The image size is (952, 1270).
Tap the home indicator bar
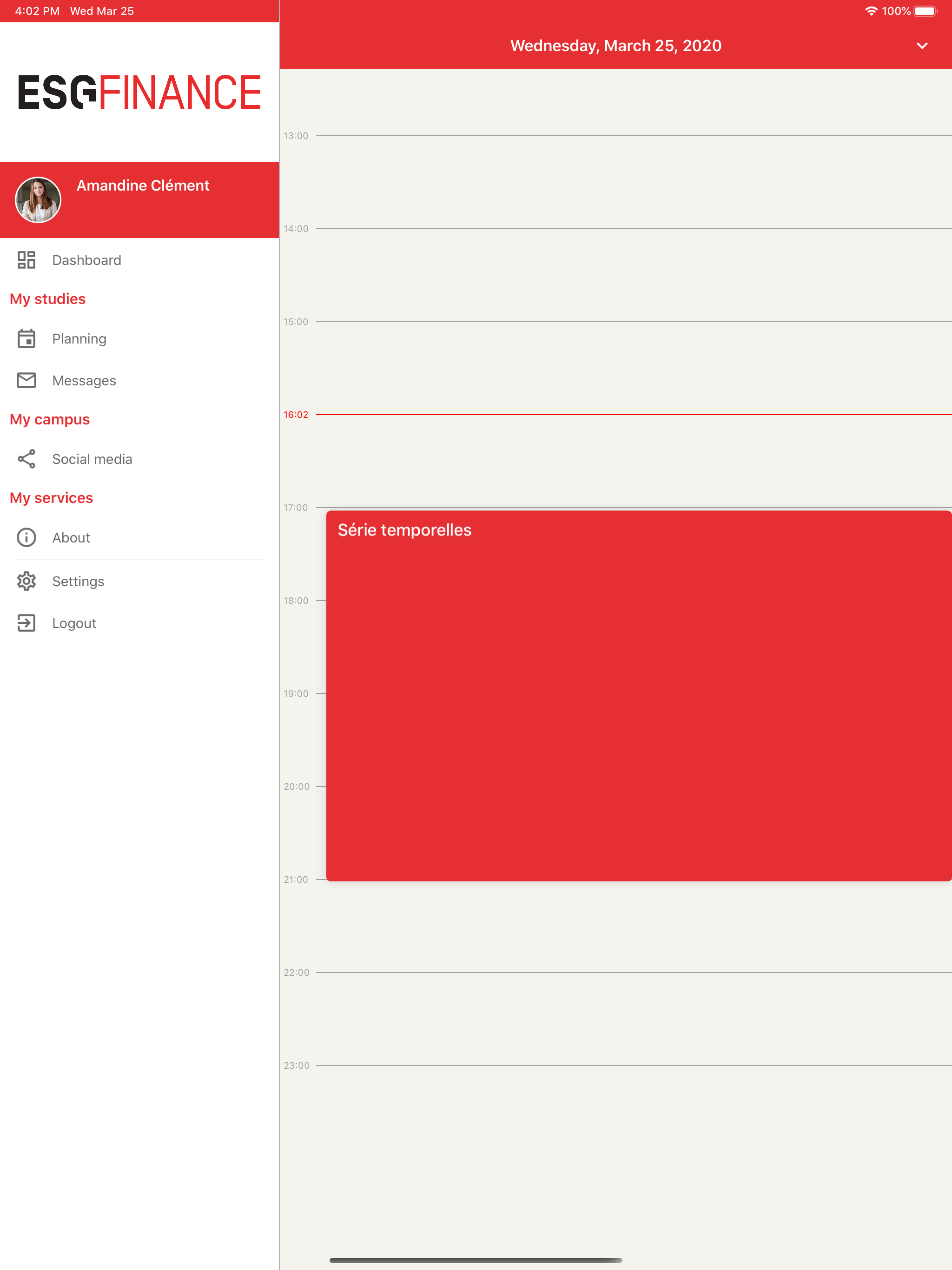coord(476,1260)
